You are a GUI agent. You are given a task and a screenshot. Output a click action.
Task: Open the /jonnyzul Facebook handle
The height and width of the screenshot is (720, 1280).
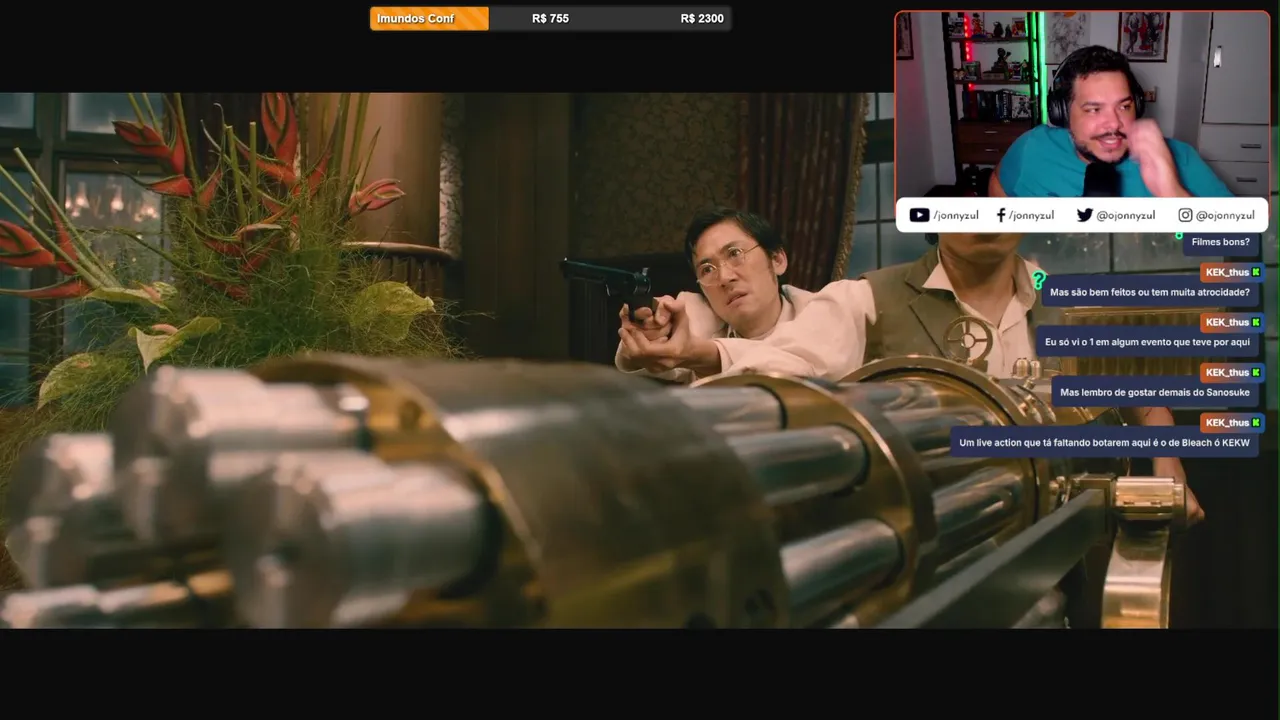coord(1031,215)
